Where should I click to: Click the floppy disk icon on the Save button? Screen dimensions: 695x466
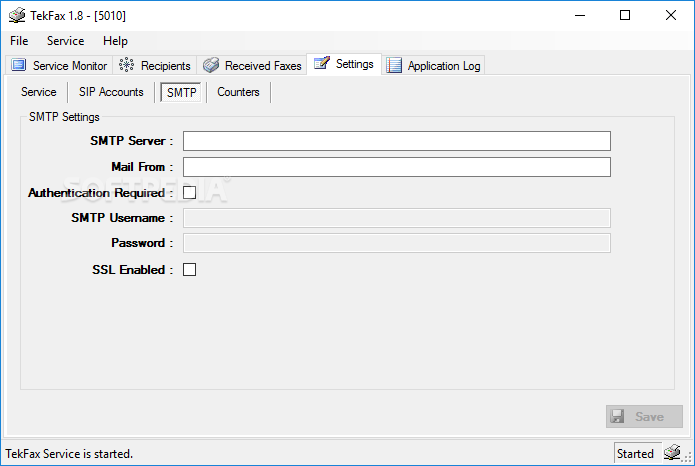coord(617,416)
